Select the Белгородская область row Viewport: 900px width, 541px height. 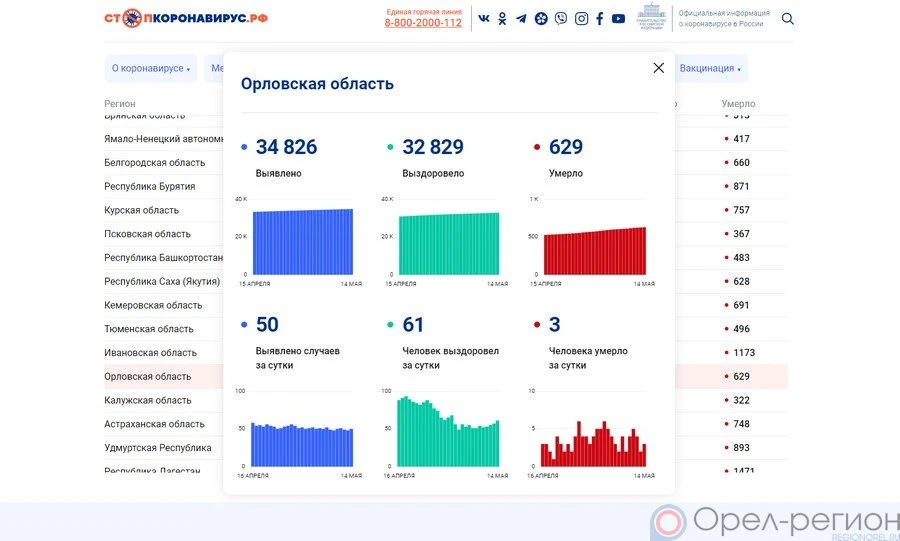(x=155, y=163)
